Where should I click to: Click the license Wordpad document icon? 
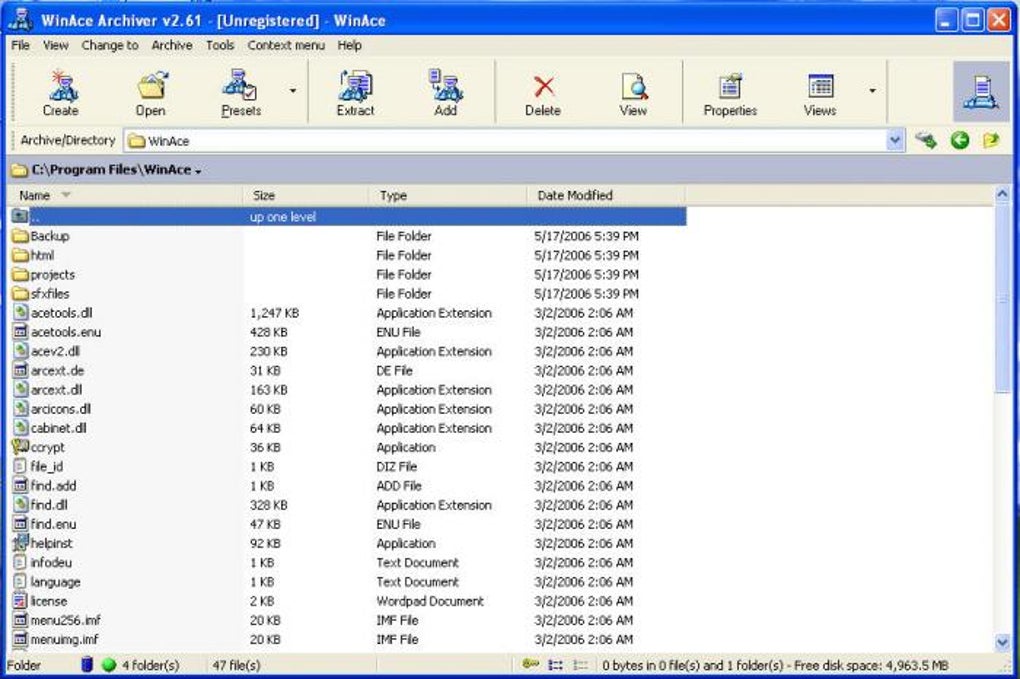(x=20, y=601)
